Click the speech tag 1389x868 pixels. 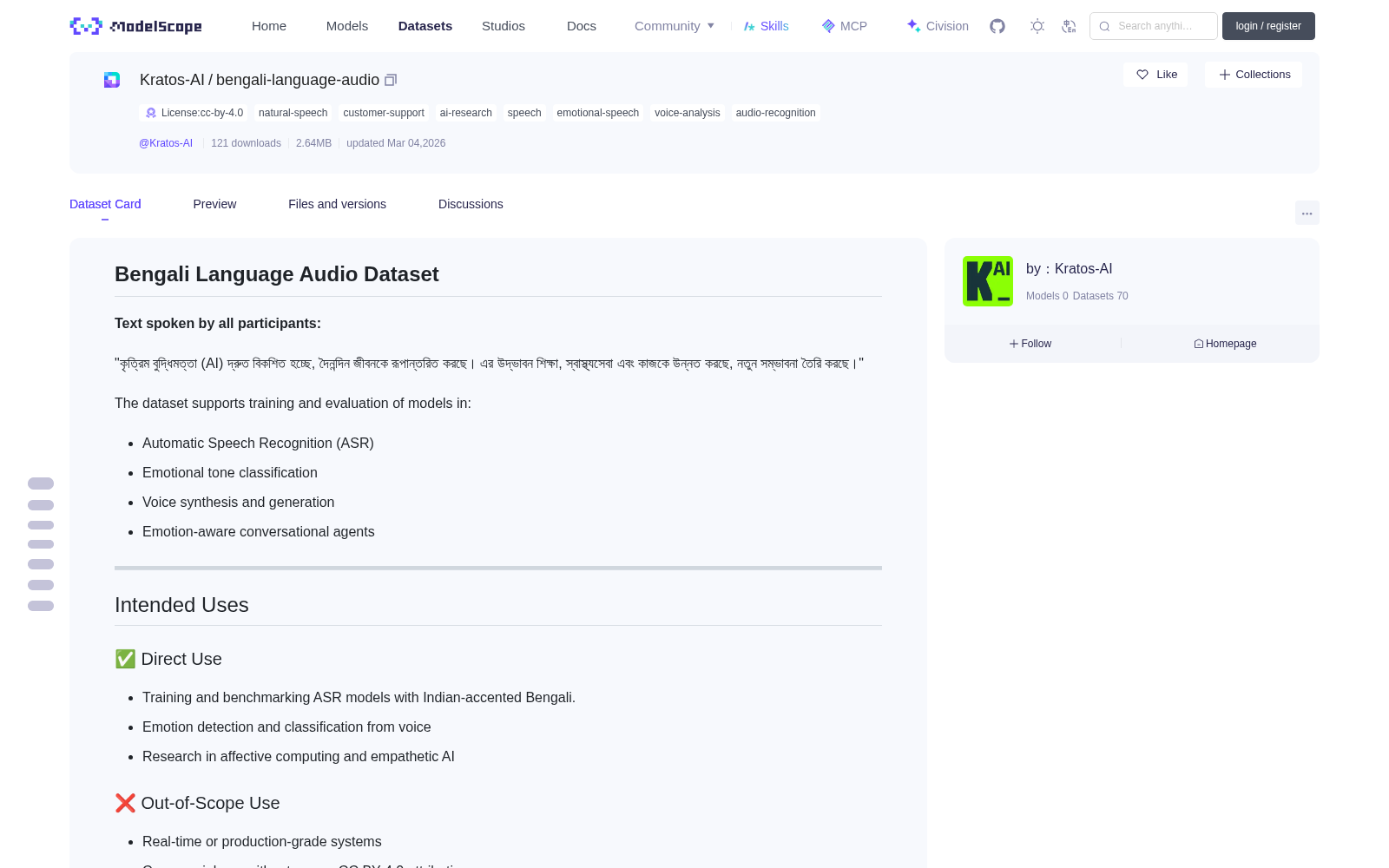click(524, 113)
